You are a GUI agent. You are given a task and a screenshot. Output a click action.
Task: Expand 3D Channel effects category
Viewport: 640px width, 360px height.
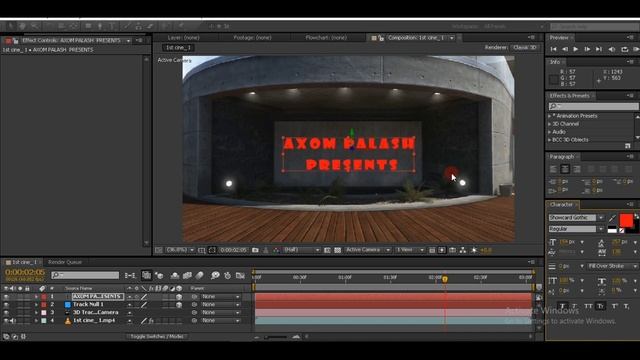click(549, 124)
